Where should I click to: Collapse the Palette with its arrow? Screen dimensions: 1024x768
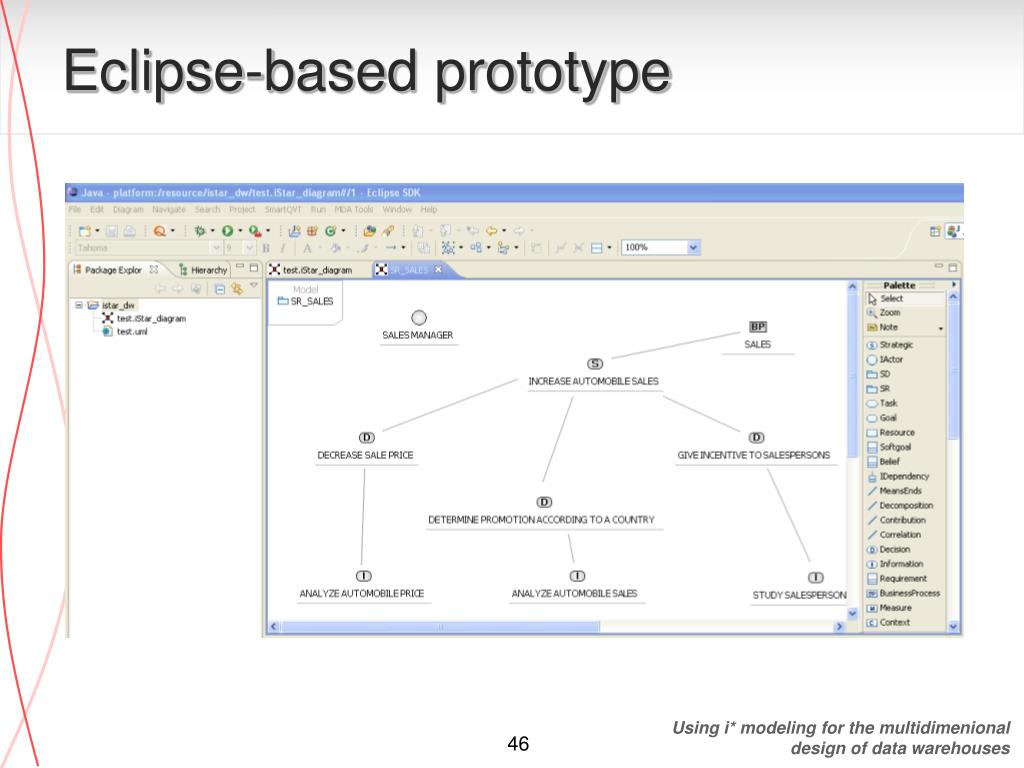953,285
